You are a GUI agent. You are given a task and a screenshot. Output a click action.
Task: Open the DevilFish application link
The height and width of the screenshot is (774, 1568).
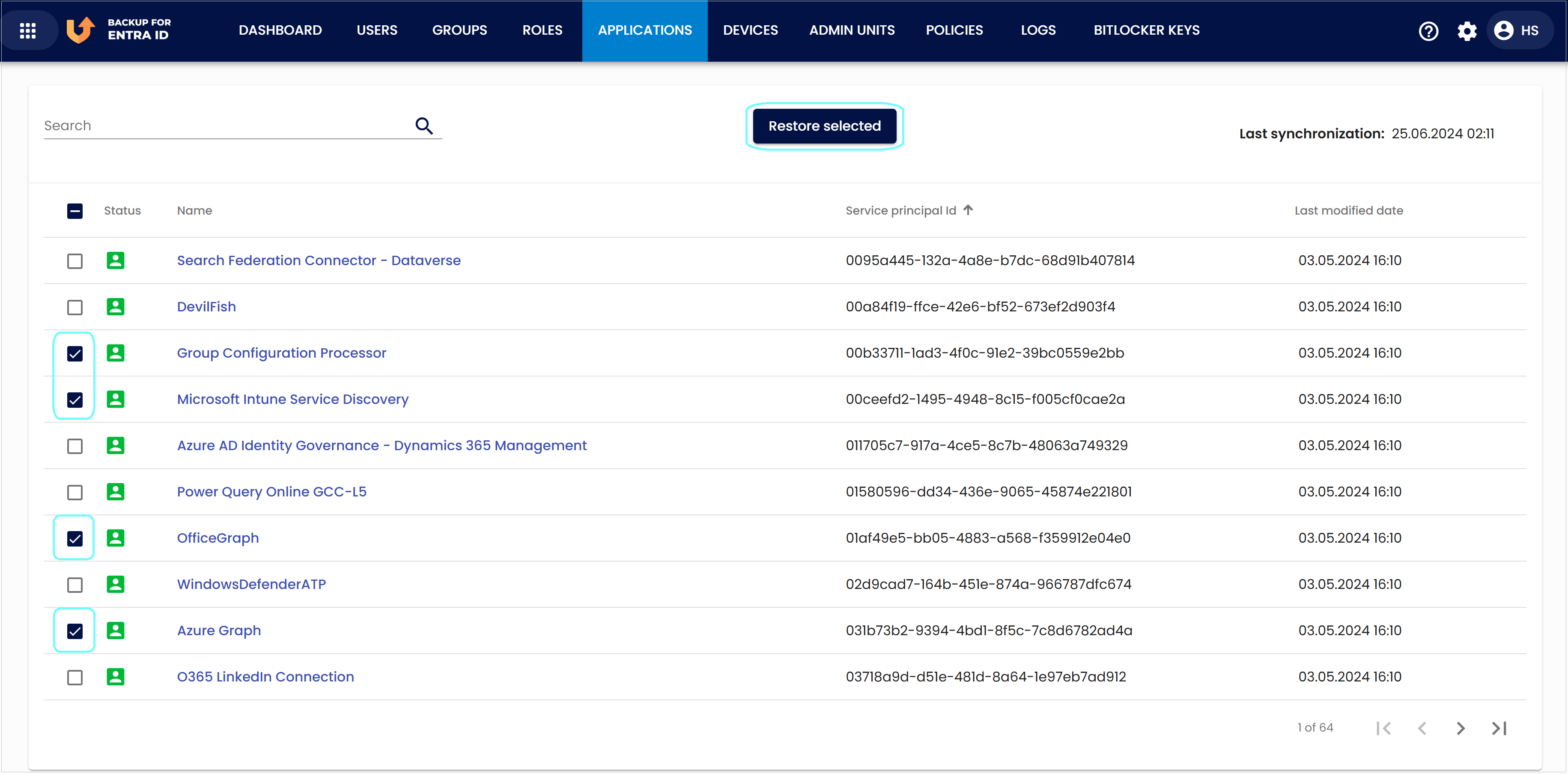pyautogui.click(x=206, y=307)
